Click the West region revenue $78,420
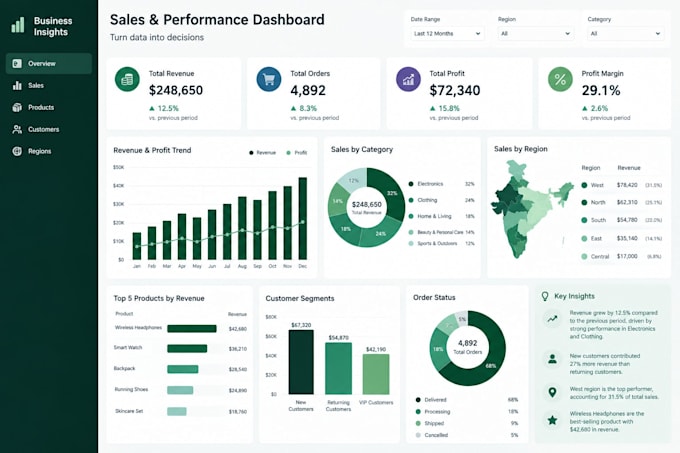This screenshot has height=453, width=680. coord(627,185)
